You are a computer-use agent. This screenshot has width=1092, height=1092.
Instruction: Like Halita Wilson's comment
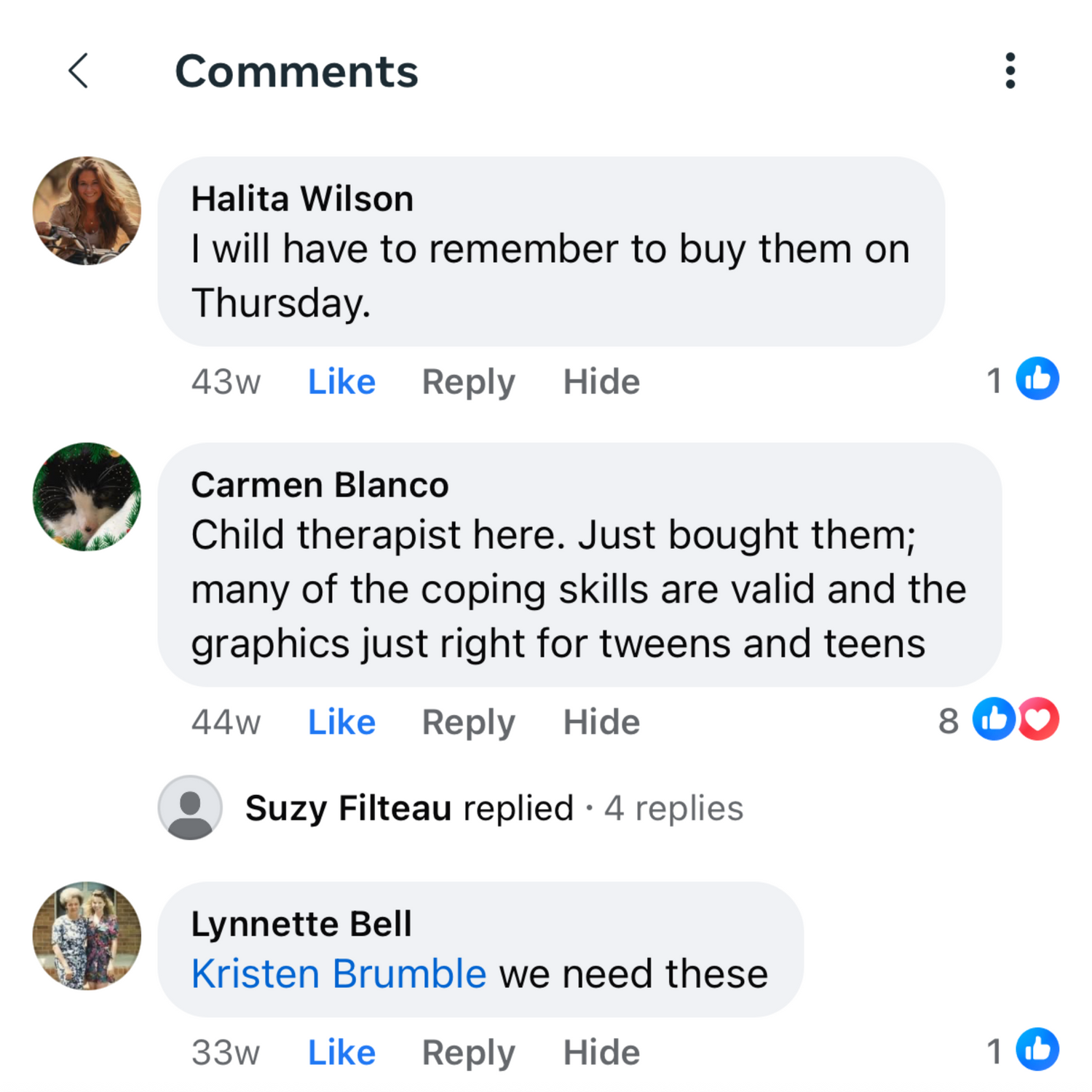pyautogui.click(x=341, y=381)
